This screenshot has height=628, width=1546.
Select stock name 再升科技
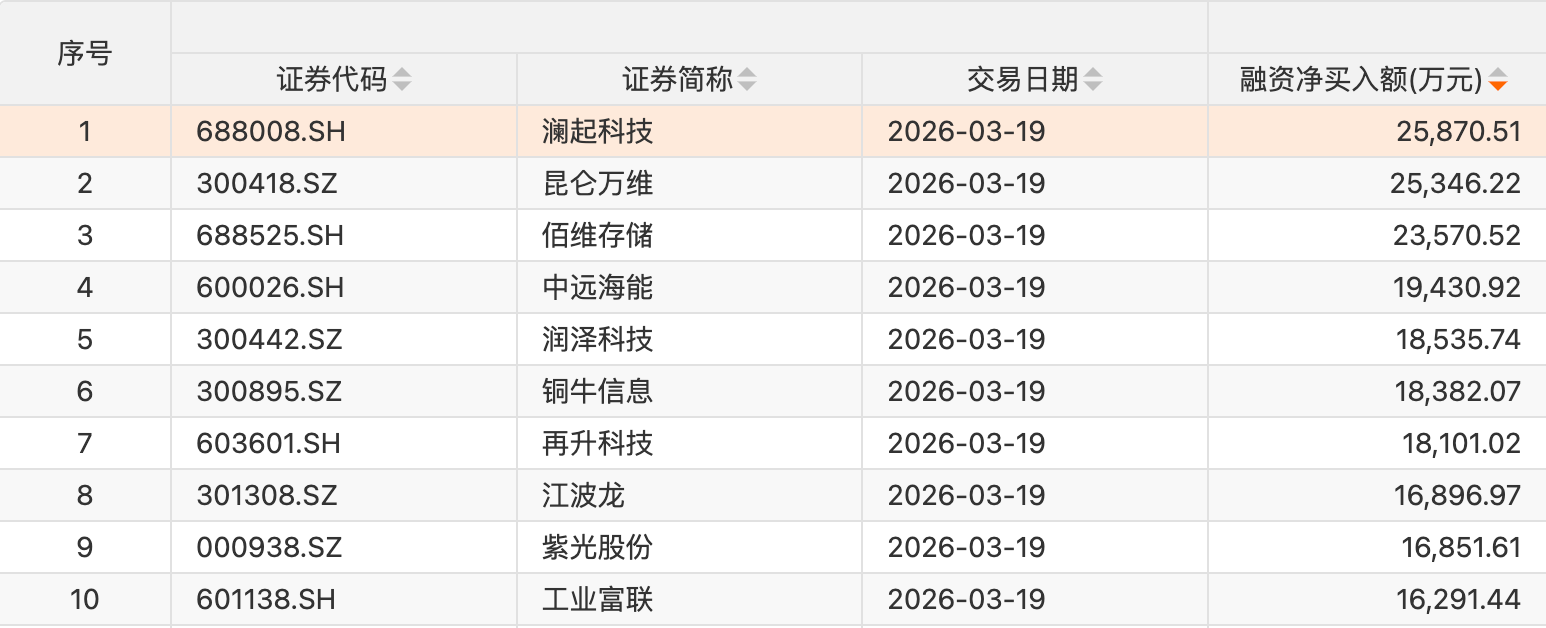(x=598, y=443)
